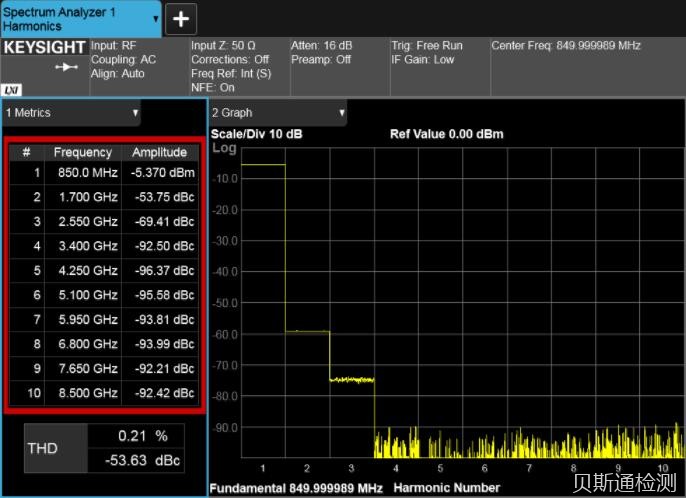Expand the 2 Graph window dropdown
The width and height of the screenshot is (686, 498).
click(341, 113)
